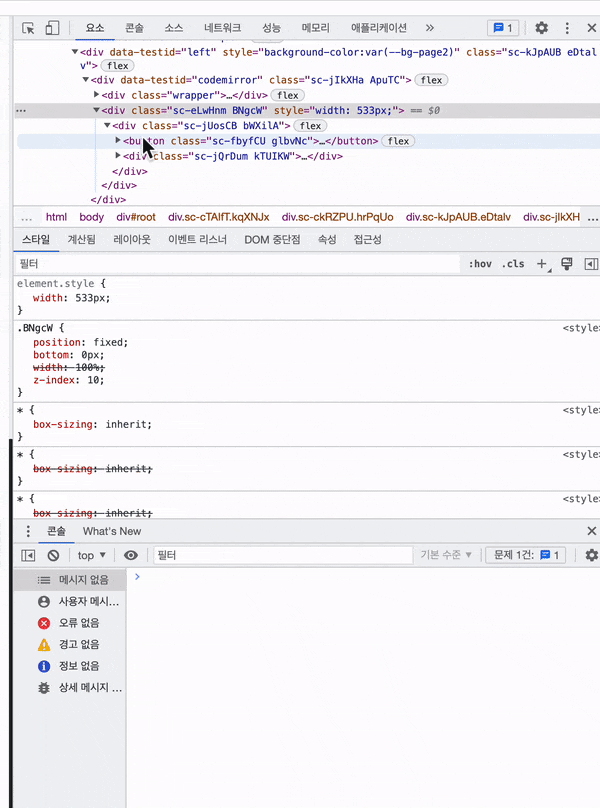The width and height of the screenshot is (600, 808).
Task: Open the issues counter badge in the top toolbar
Action: click(x=503, y=28)
